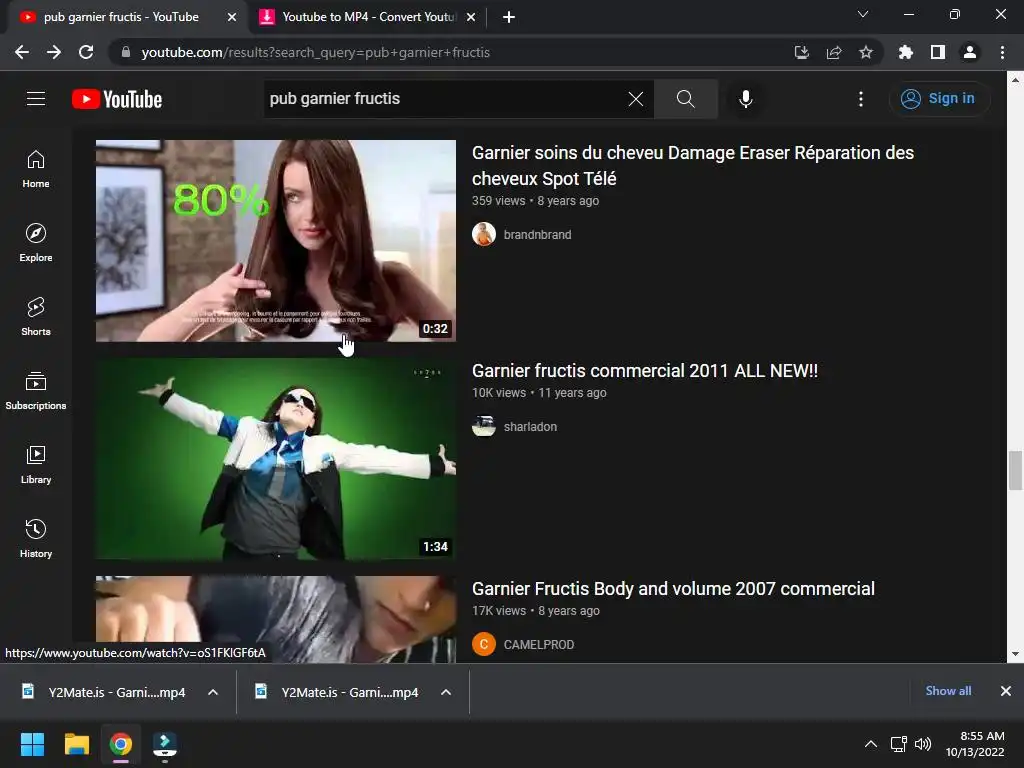Expand options for second Y2Mate download
The image size is (1024, 768).
[446, 692]
